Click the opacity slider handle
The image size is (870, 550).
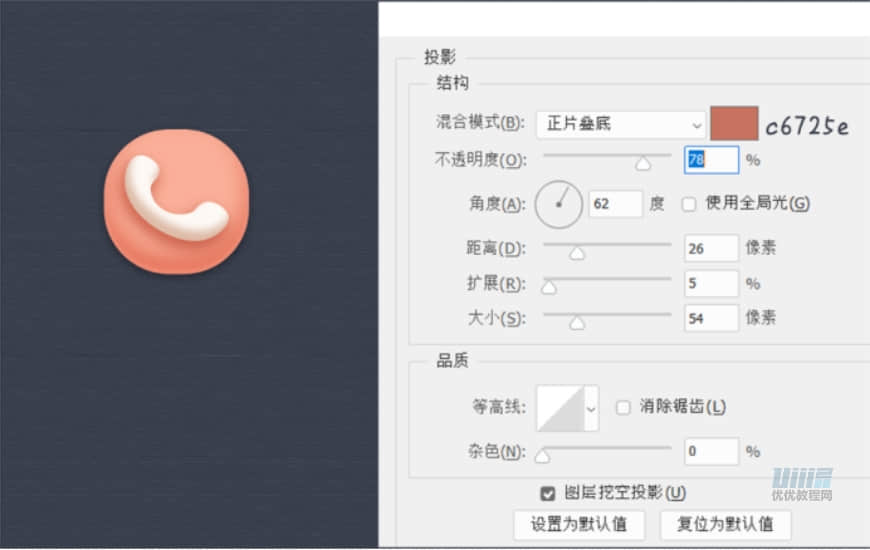coord(643,164)
